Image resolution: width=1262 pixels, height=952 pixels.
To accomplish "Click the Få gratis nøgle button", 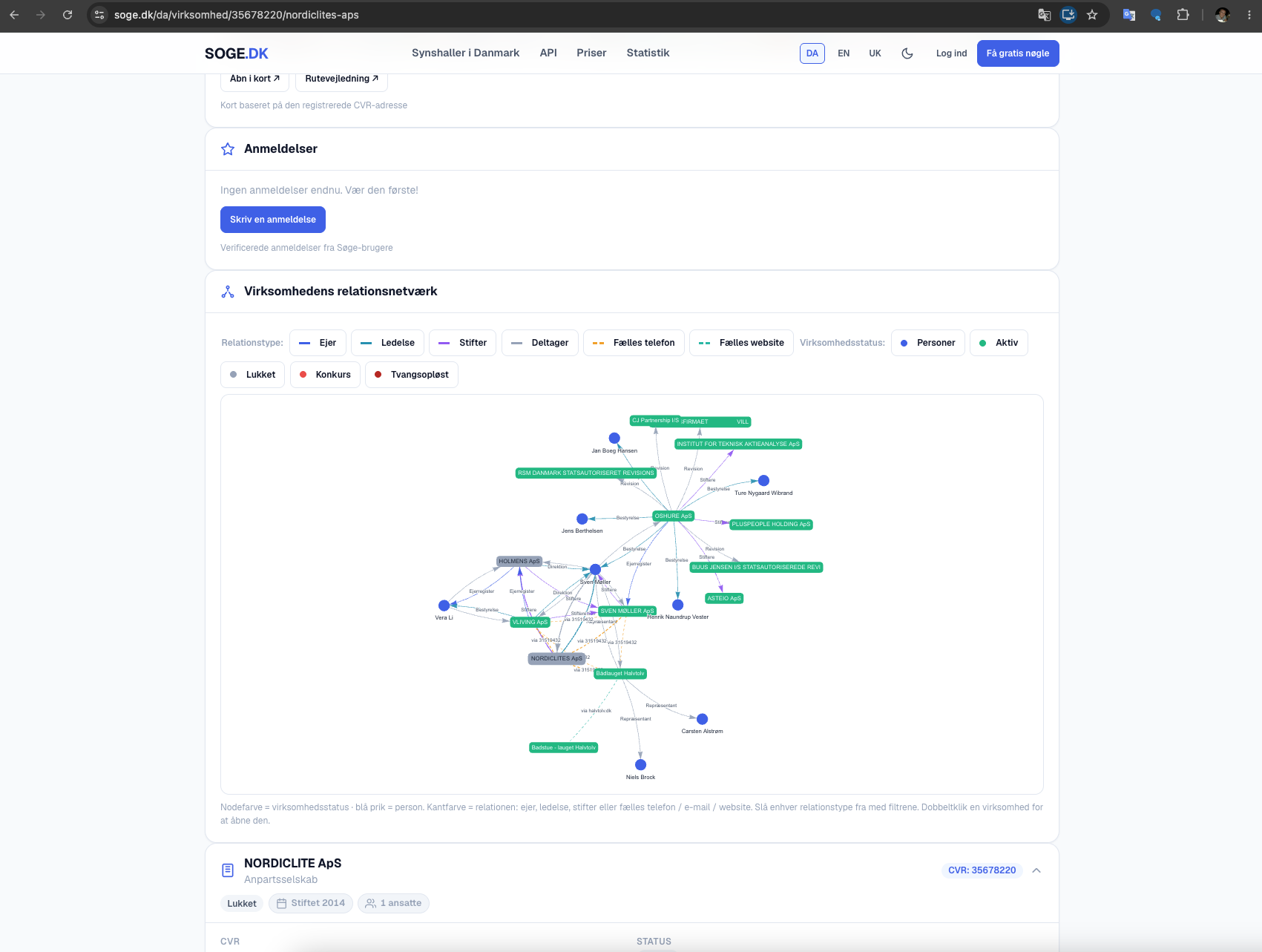I will pos(1018,53).
